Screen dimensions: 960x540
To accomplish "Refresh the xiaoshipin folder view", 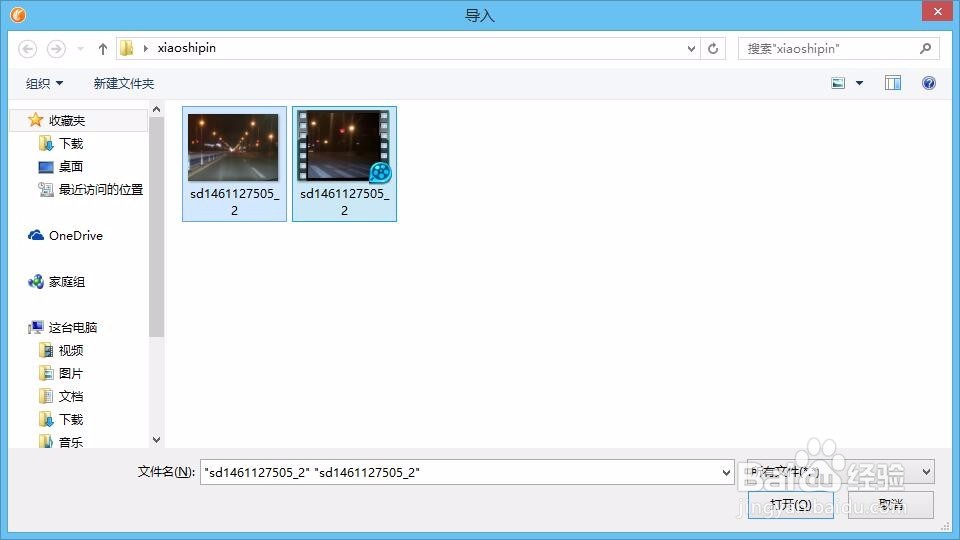I will coord(713,48).
